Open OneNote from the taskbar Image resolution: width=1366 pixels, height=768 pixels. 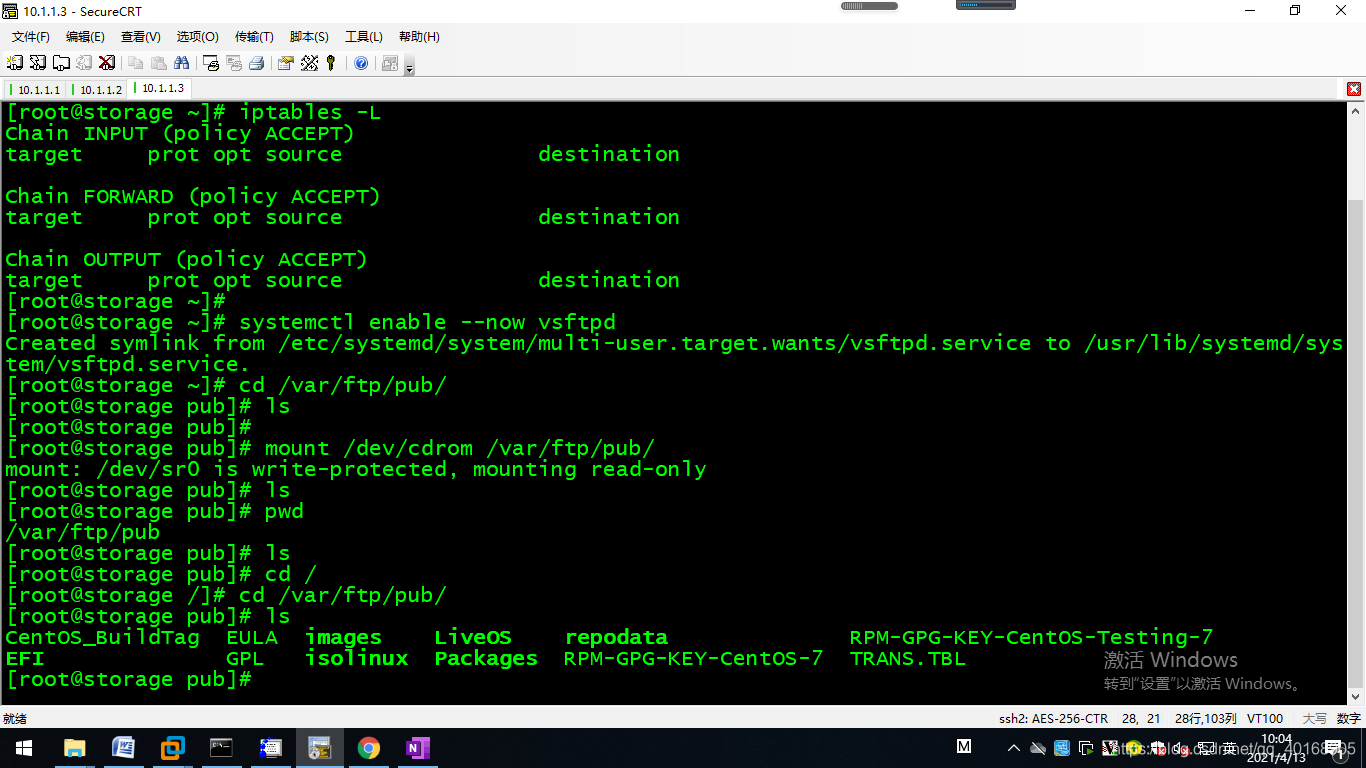click(417, 748)
